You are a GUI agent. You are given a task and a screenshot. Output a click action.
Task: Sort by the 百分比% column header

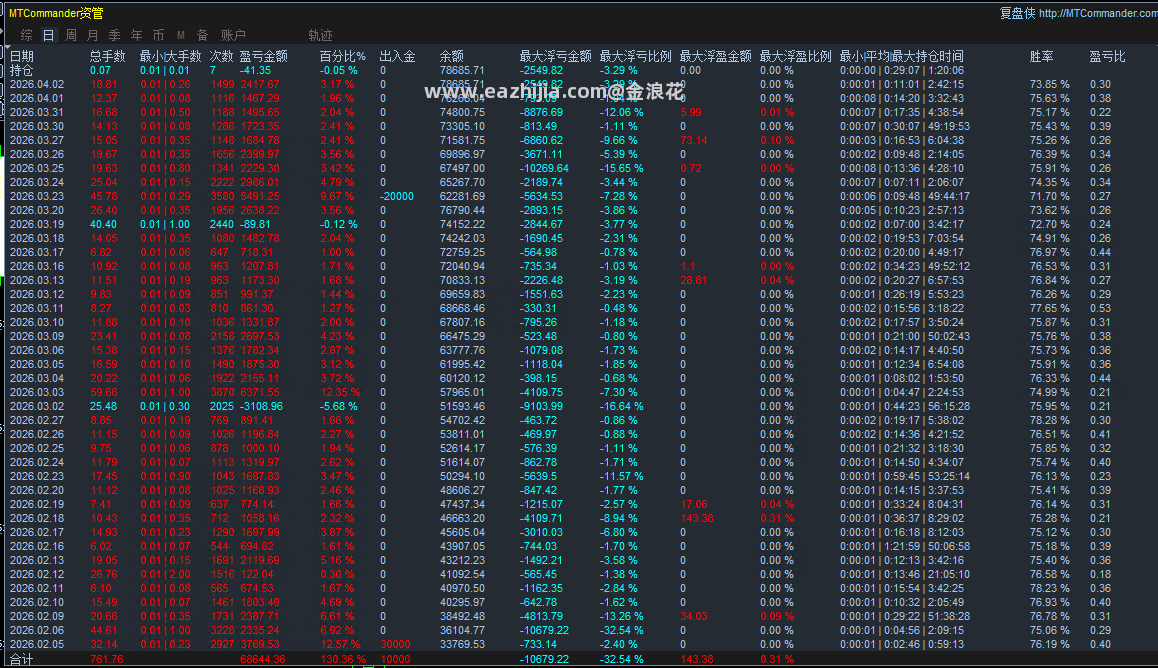tap(343, 56)
